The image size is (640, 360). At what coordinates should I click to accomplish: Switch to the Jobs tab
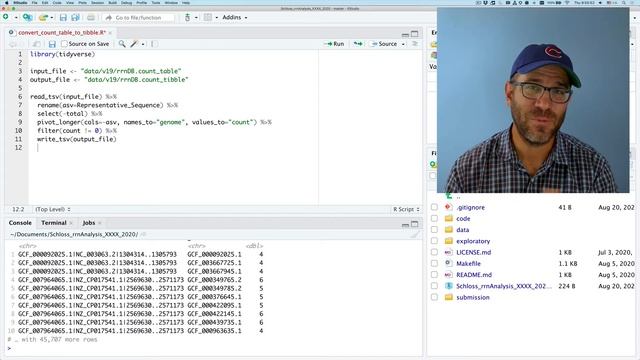[89, 223]
